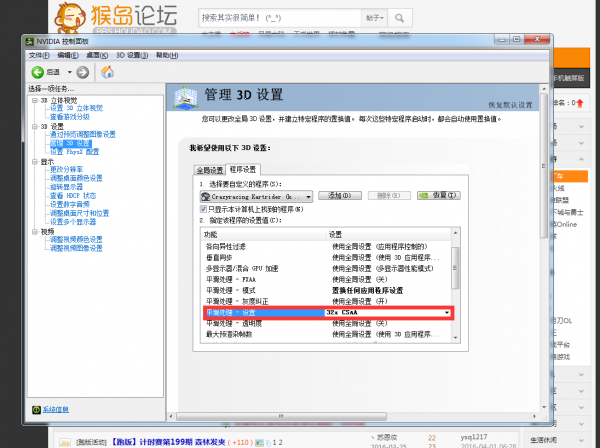
Task: Collapse the 显示 tree node
Action: click(35, 162)
